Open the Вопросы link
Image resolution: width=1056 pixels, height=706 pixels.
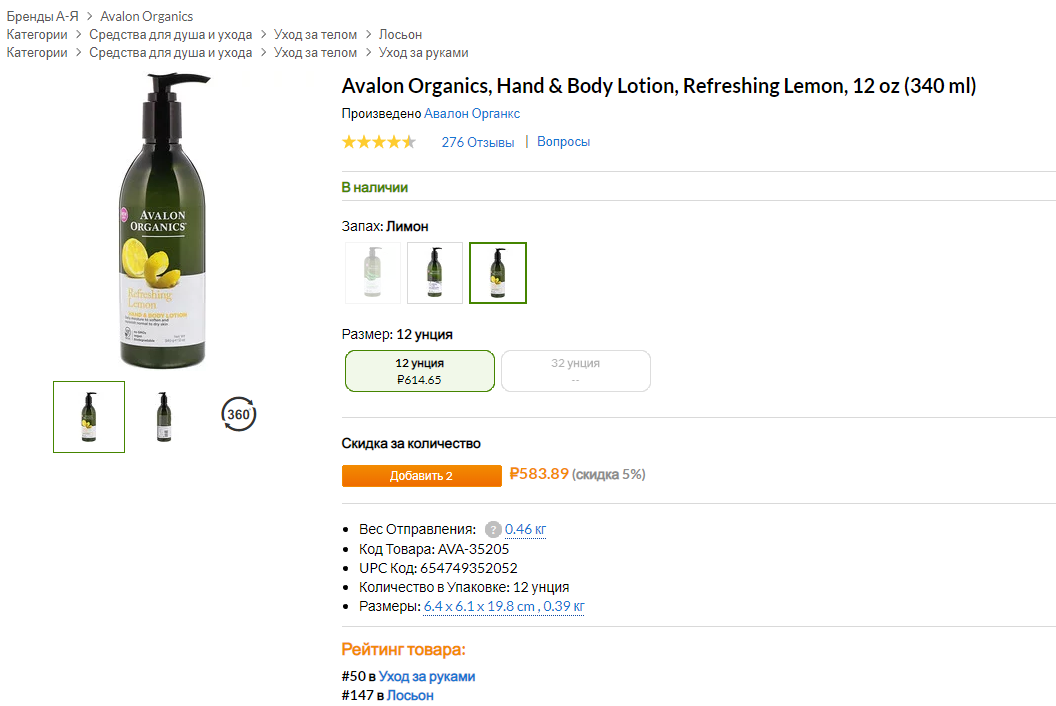tap(564, 142)
